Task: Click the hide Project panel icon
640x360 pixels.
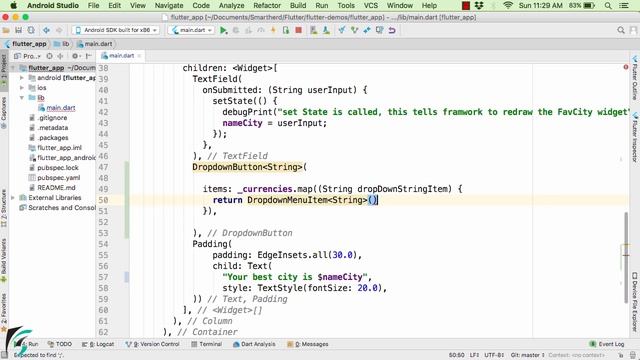Action: click(89, 56)
